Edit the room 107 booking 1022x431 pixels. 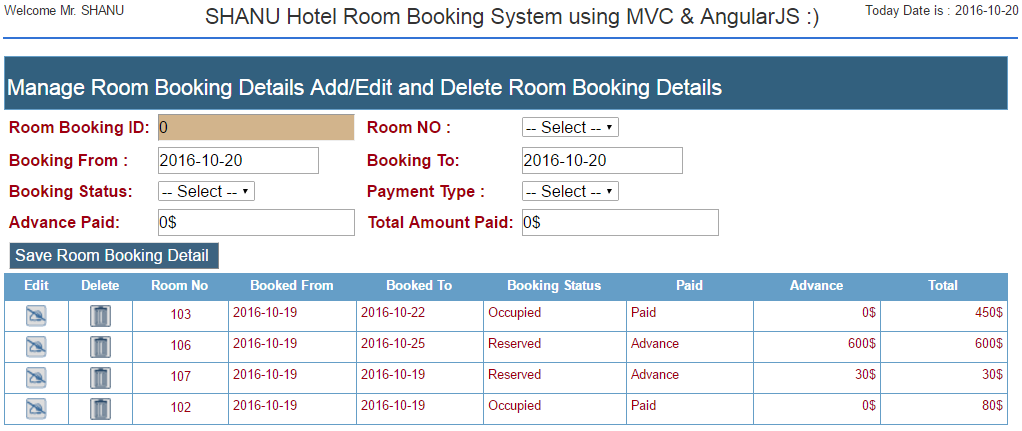(36, 378)
